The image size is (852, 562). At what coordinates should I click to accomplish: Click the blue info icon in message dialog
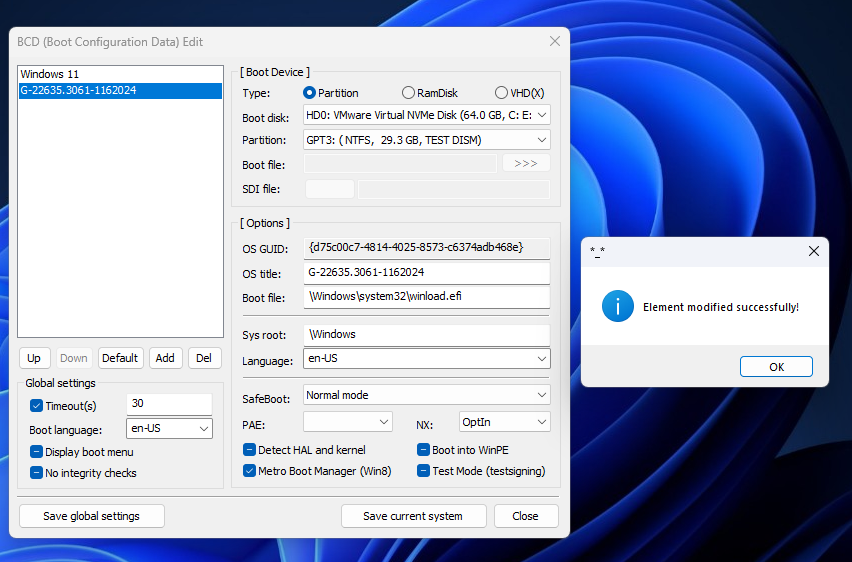(618, 306)
